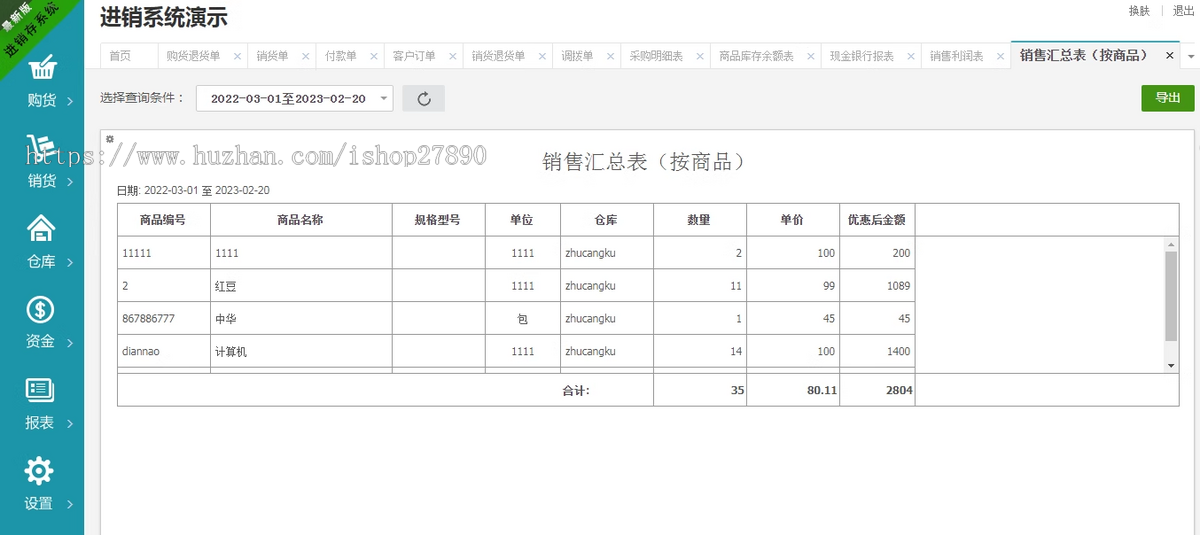1200x535 pixels.
Task: Close the 调拨单 tab
Action: click(x=610, y=56)
